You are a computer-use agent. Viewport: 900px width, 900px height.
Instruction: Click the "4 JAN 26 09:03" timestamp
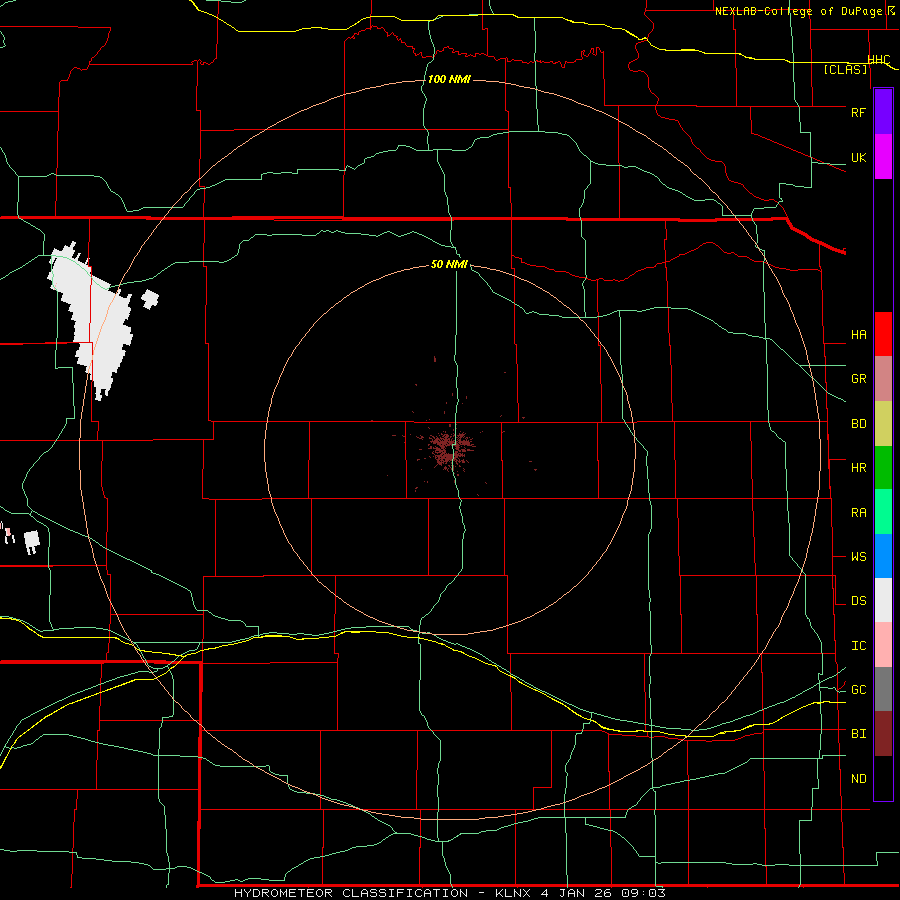click(603, 893)
